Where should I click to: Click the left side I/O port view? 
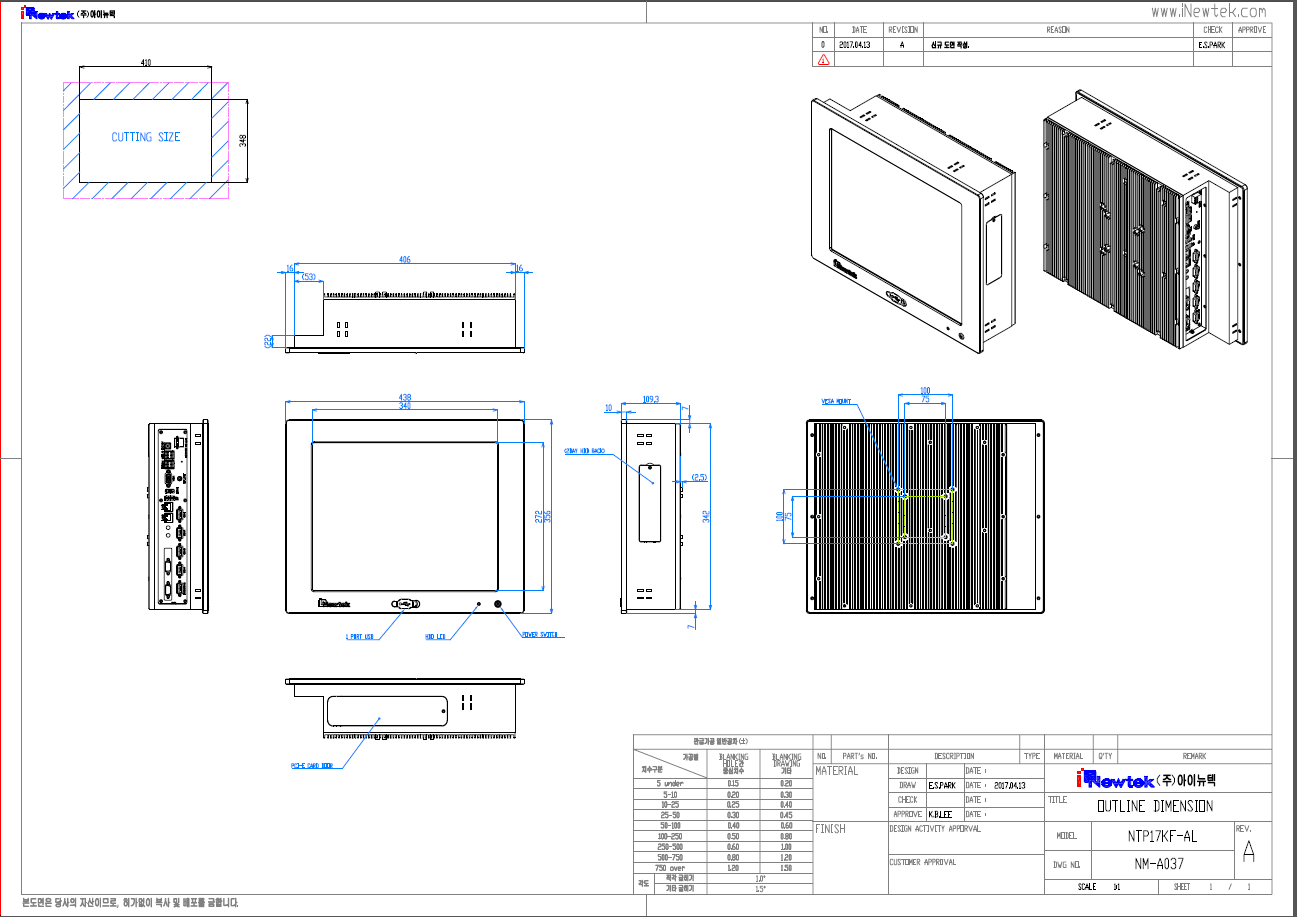tap(180, 516)
